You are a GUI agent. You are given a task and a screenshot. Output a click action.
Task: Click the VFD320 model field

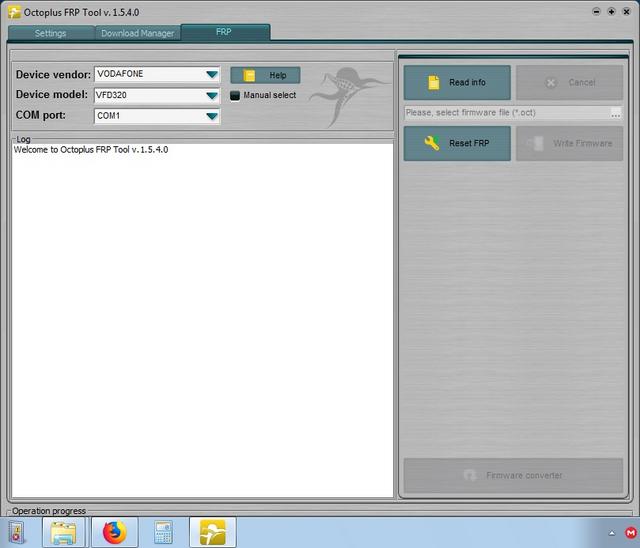tap(157, 95)
